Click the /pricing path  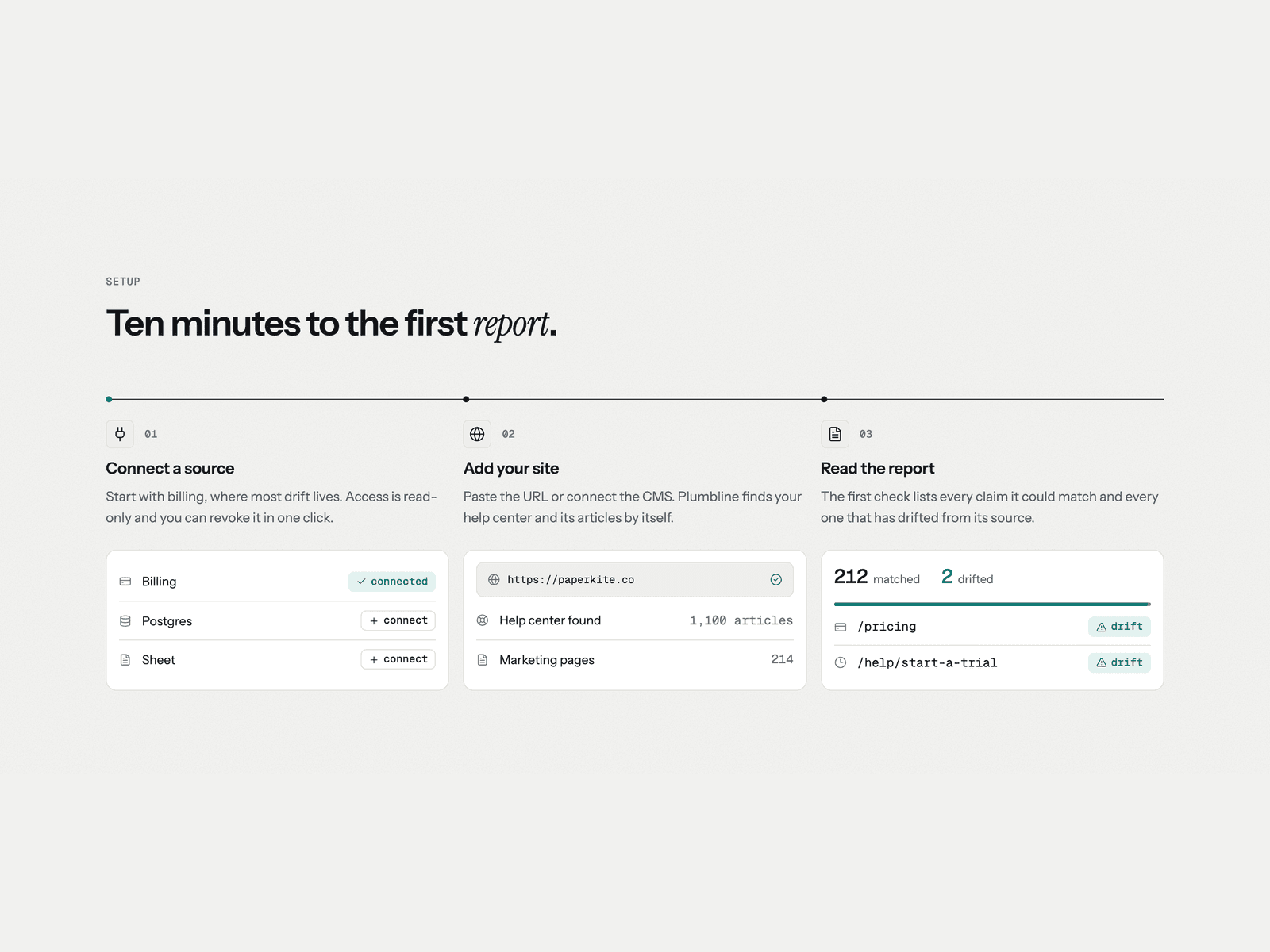click(x=887, y=627)
